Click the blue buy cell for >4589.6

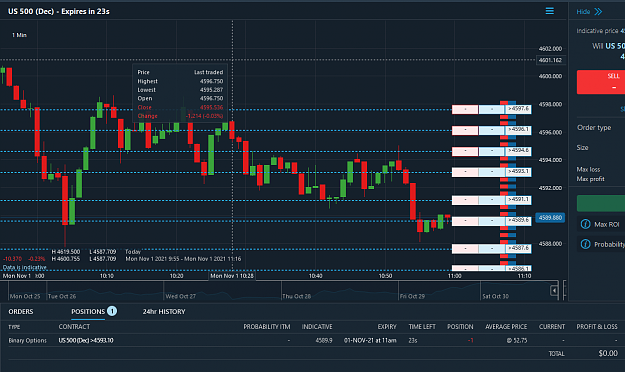click(491, 221)
